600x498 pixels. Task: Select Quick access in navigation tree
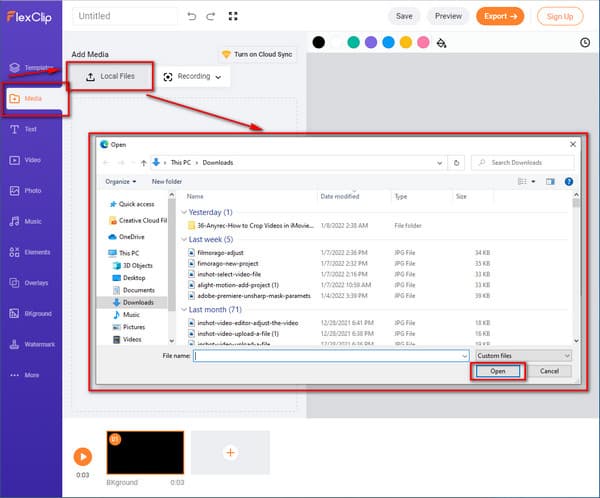(x=132, y=204)
